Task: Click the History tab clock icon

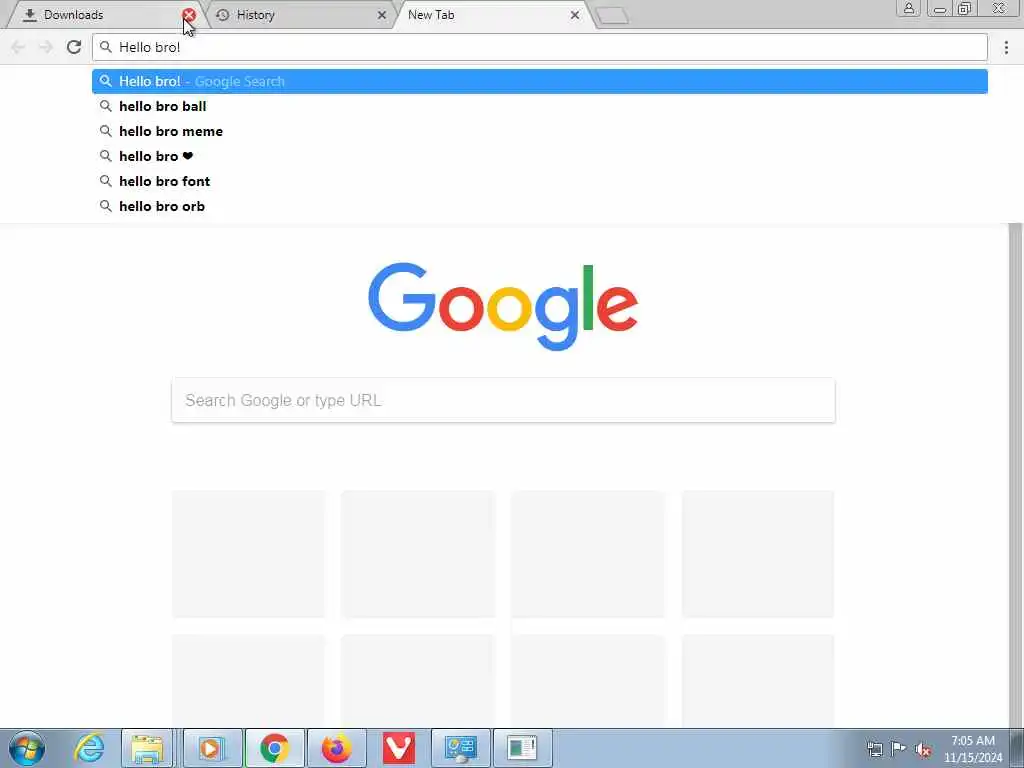Action: pos(222,15)
